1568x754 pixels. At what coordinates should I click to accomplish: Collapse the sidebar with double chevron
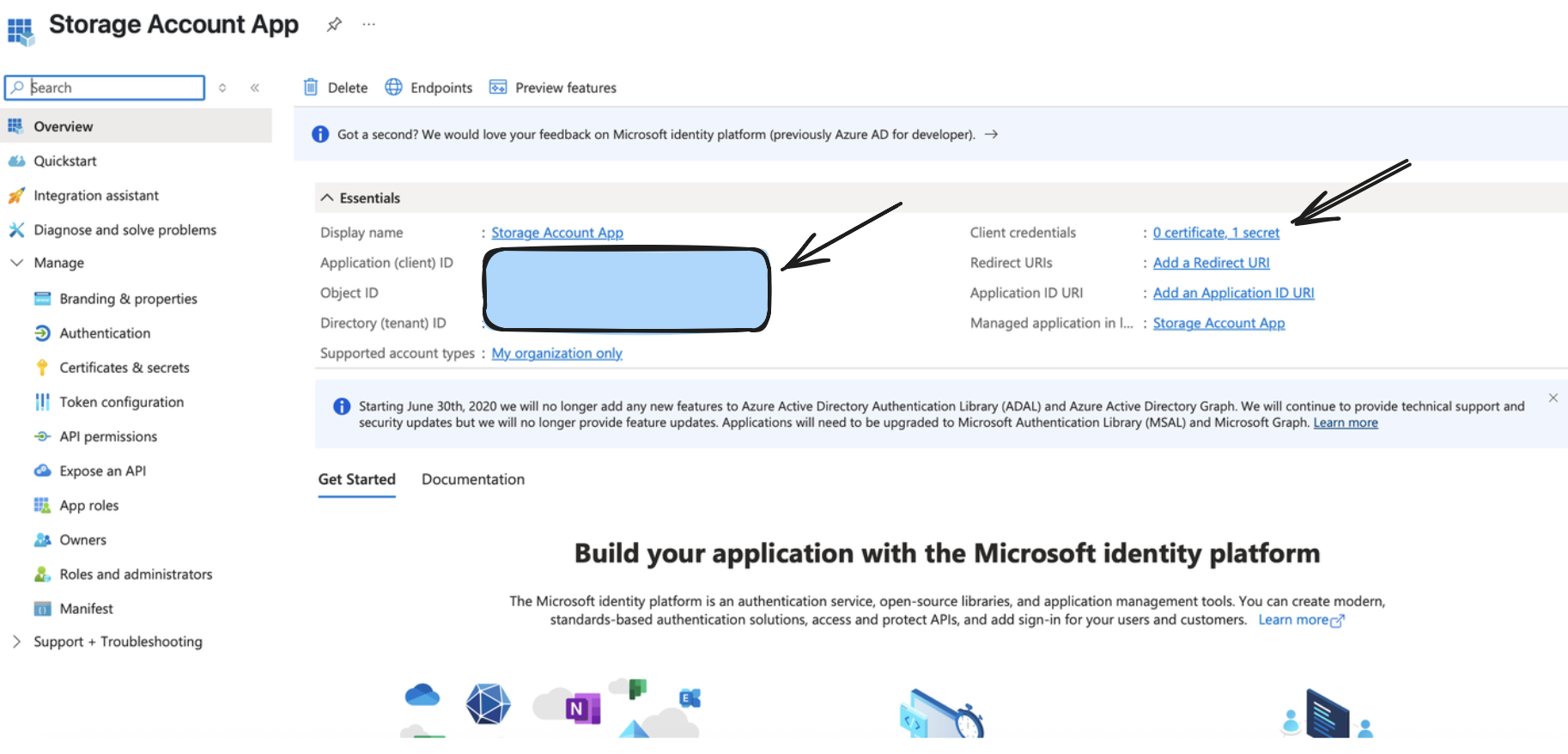pos(255,88)
